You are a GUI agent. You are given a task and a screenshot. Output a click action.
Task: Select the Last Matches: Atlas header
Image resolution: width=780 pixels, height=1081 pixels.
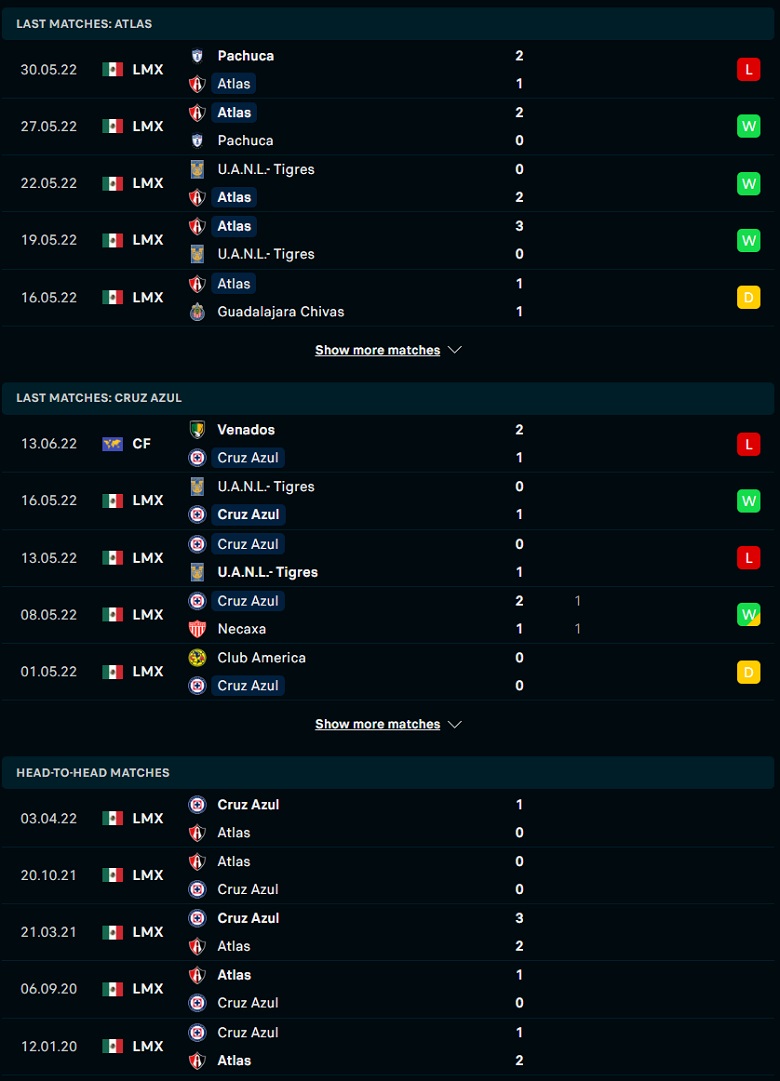(x=388, y=23)
